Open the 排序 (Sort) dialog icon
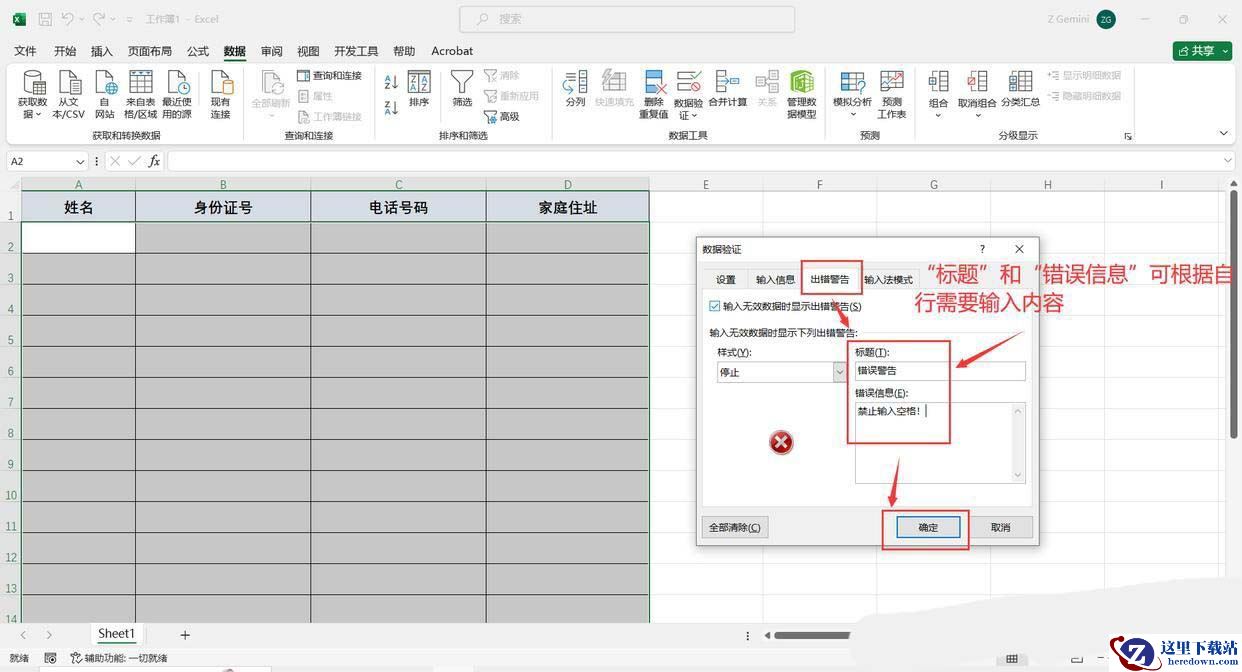The width and height of the screenshot is (1242, 672). point(419,90)
